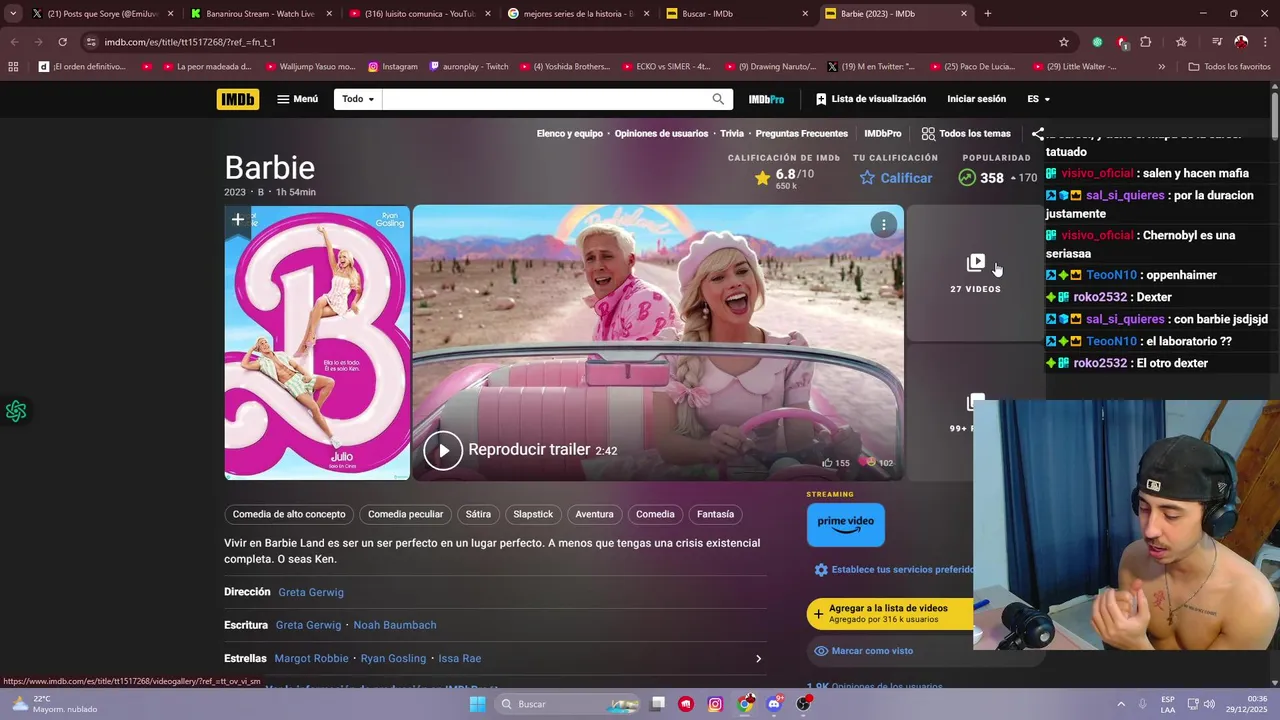1280x720 pixels.
Task: Open Issa Rae link
Action: pos(460,658)
